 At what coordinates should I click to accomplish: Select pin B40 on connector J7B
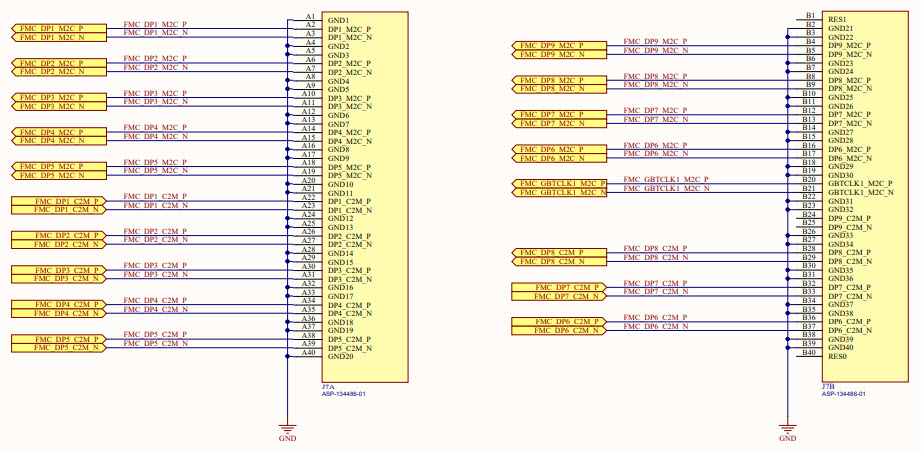[809, 352]
